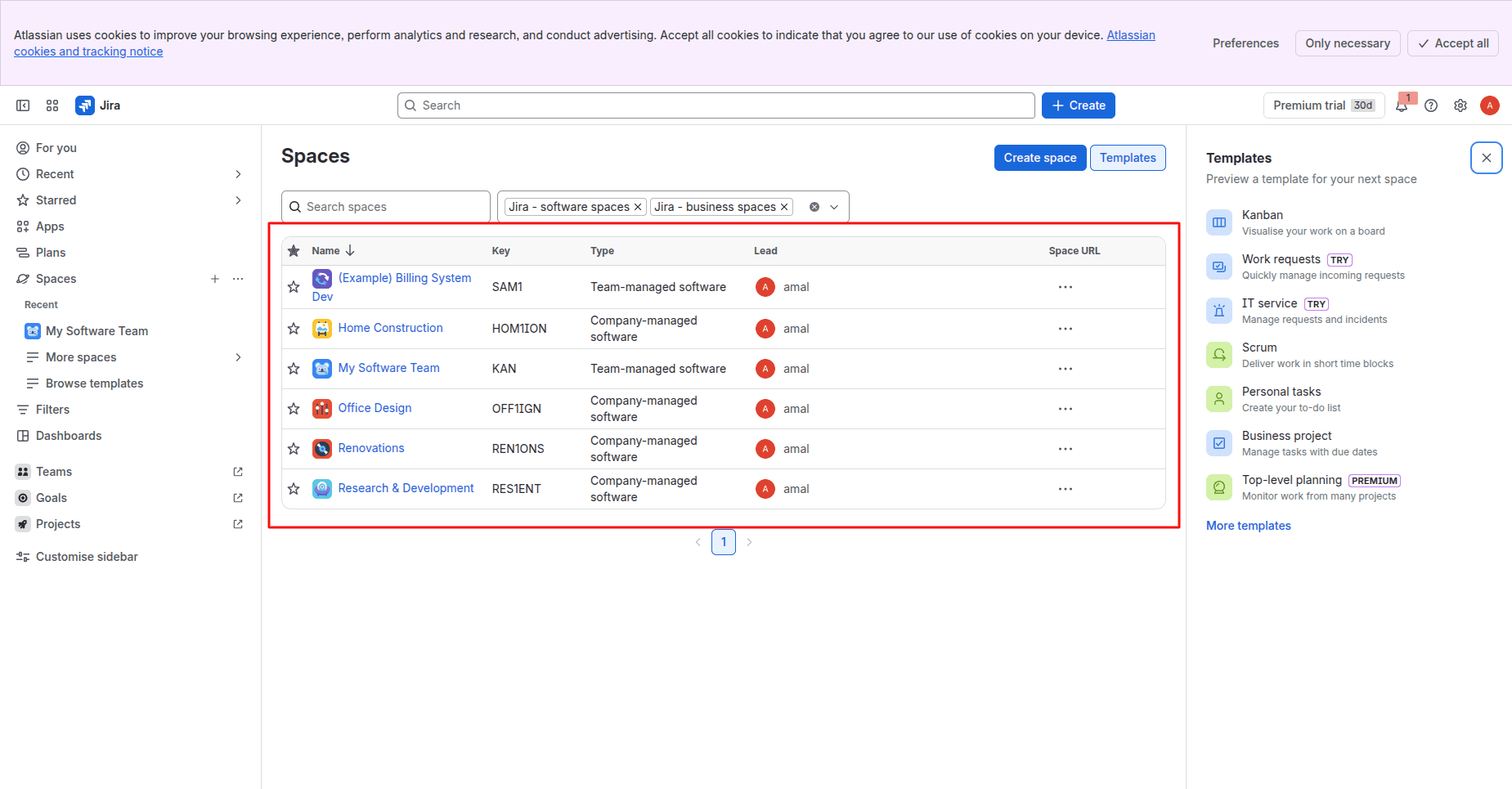Expand the Starred menu chevron
The height and width of the screenshot is (789, 1512).
[238, 200]
